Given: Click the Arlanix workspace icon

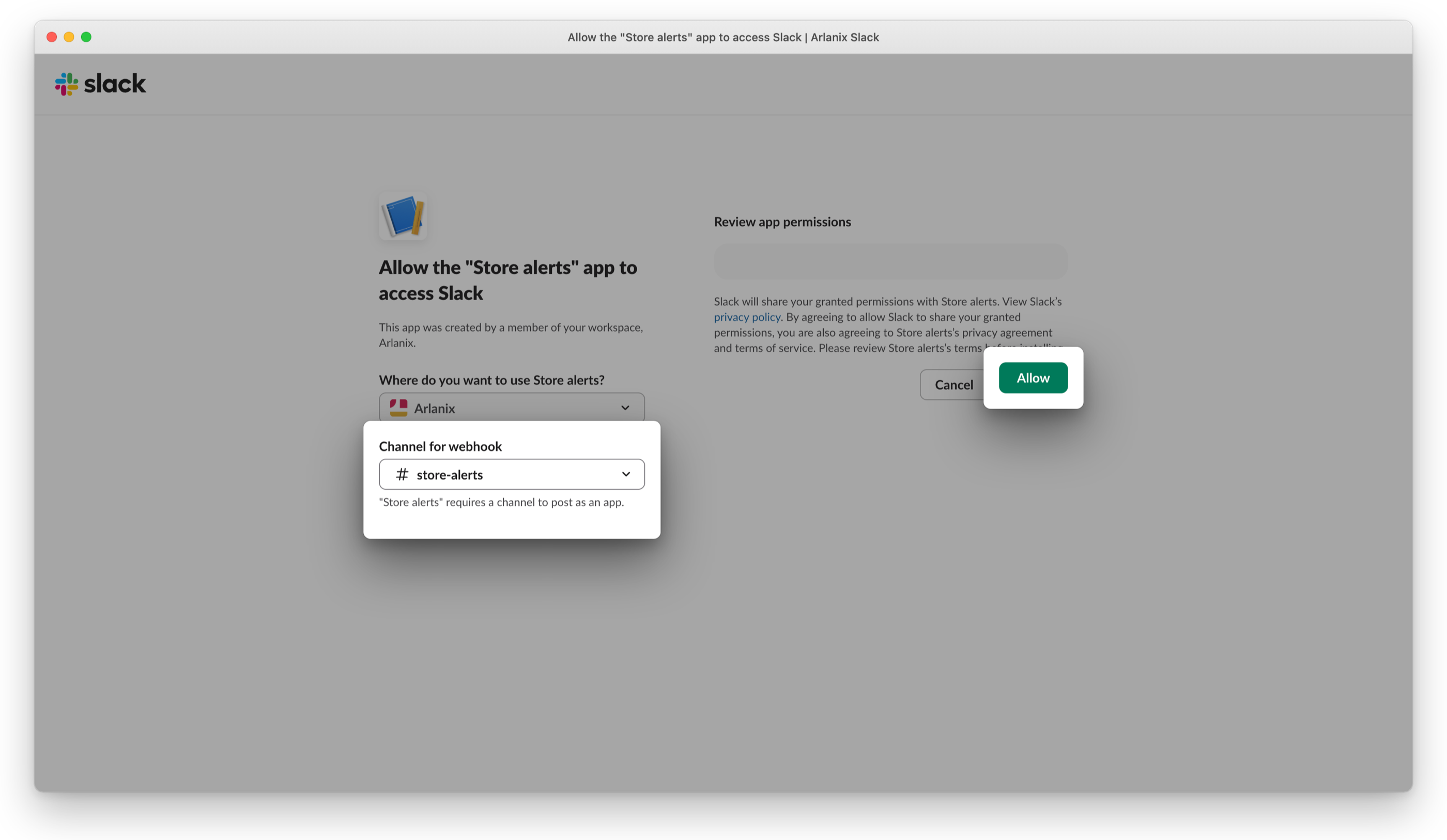Looking at the screenshot, I should [x=398, y=408].
